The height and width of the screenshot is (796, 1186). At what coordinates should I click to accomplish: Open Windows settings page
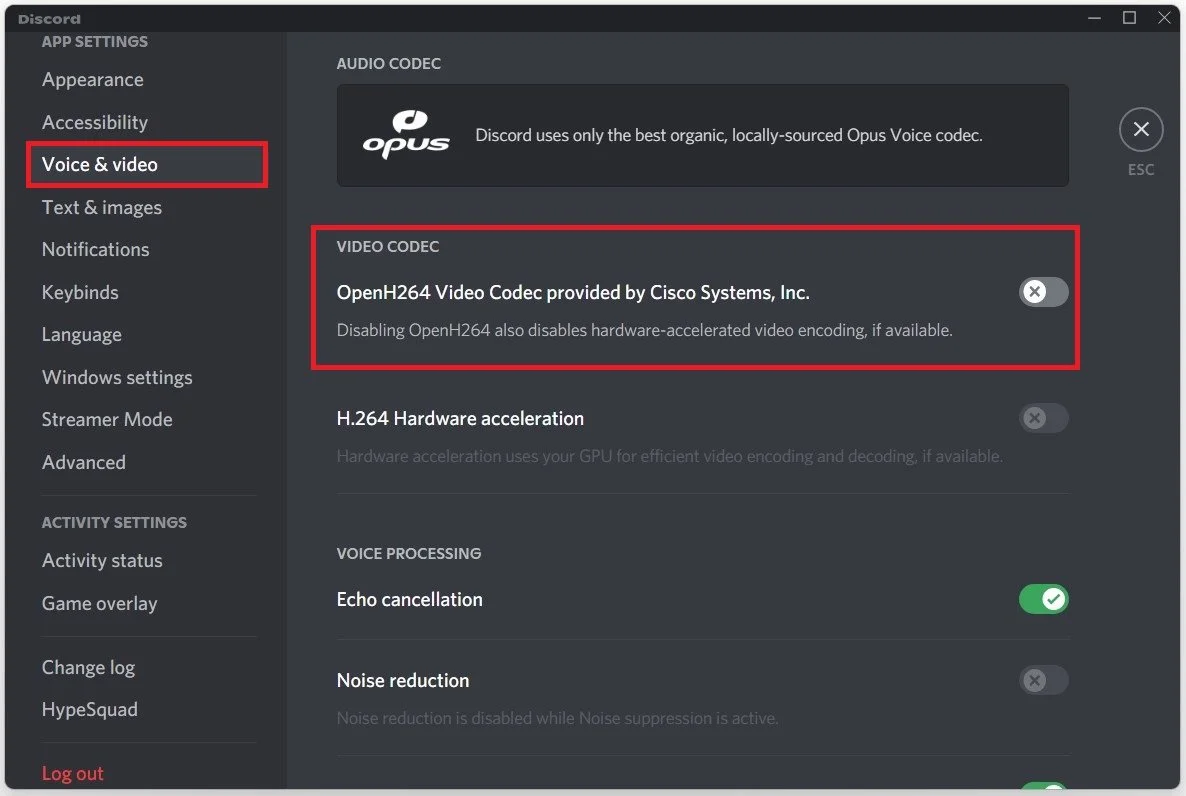tap(117, 377)
